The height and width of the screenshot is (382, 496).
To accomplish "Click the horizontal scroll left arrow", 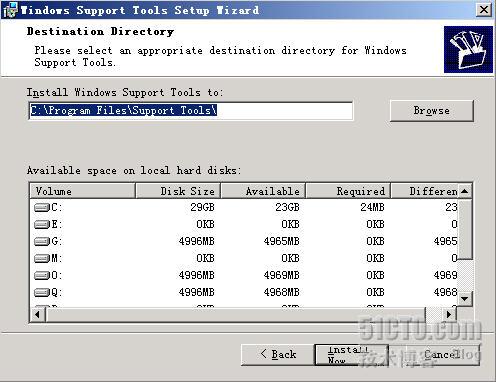I will [38, 314].
